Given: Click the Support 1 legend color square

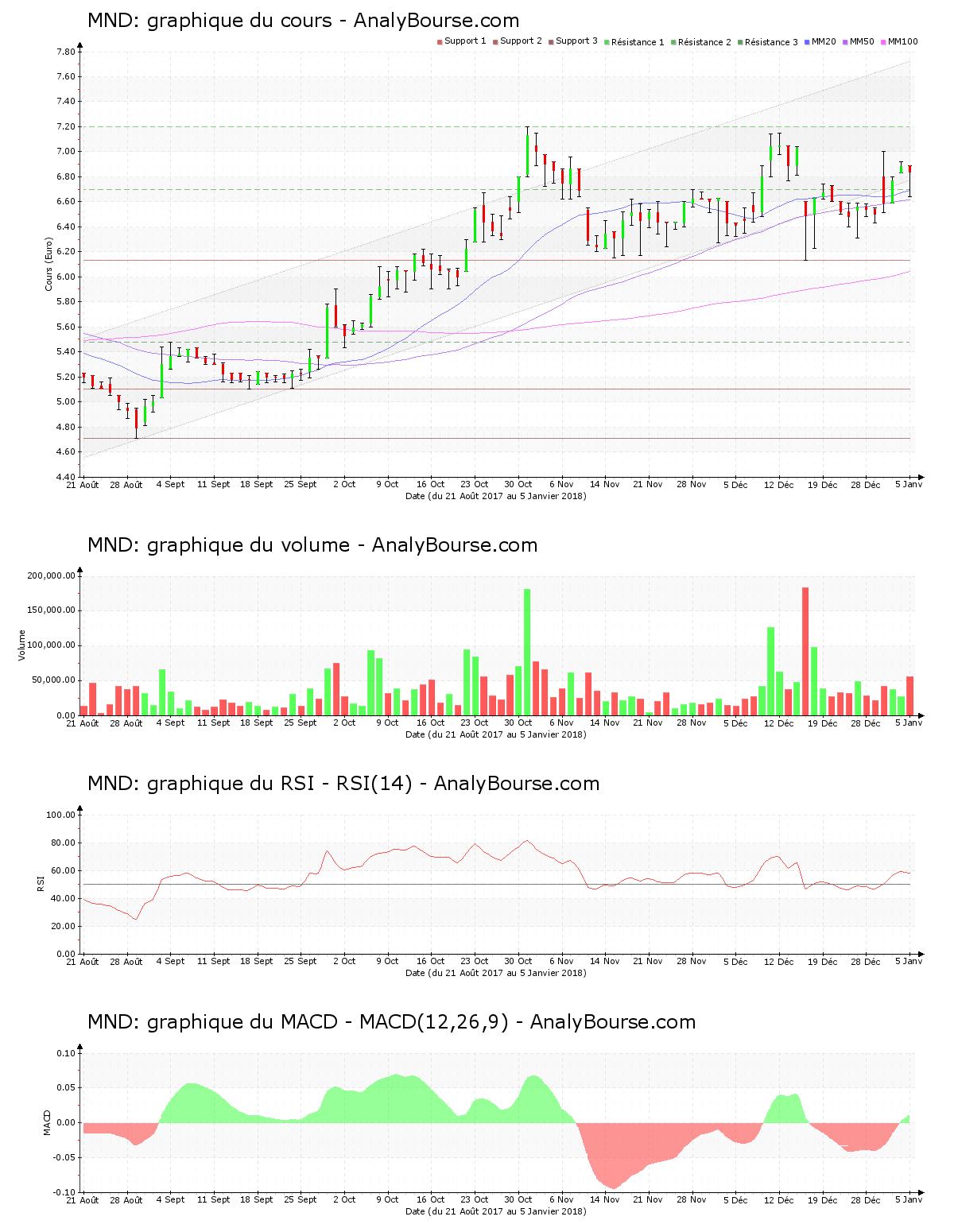Looking at the screenshot, I should [440, 41].
